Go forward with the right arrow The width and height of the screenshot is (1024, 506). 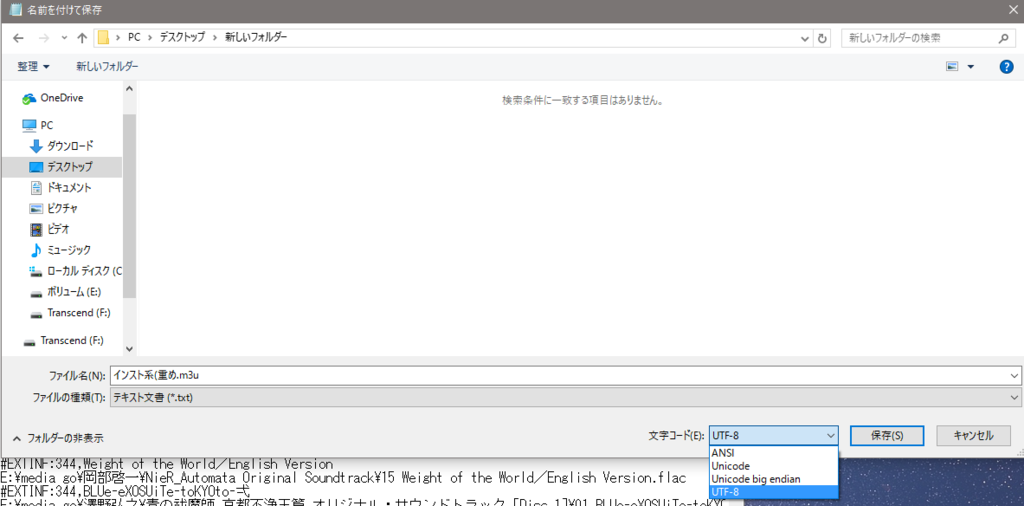pos(43,38)
